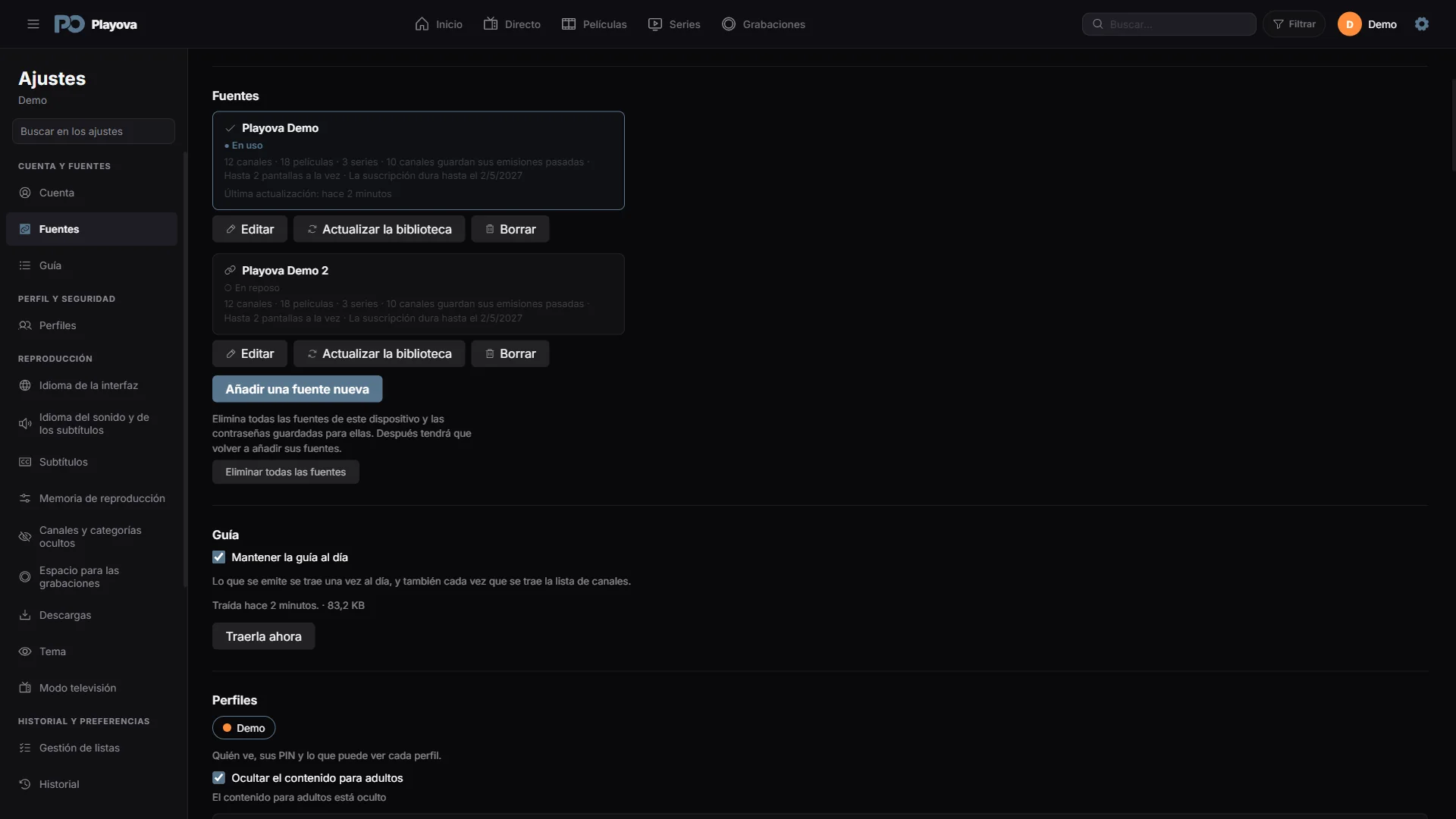Viewport: 1456px width, 819px height.
Task: Select the Demo profile chip
Action: [x=243, y=728]
